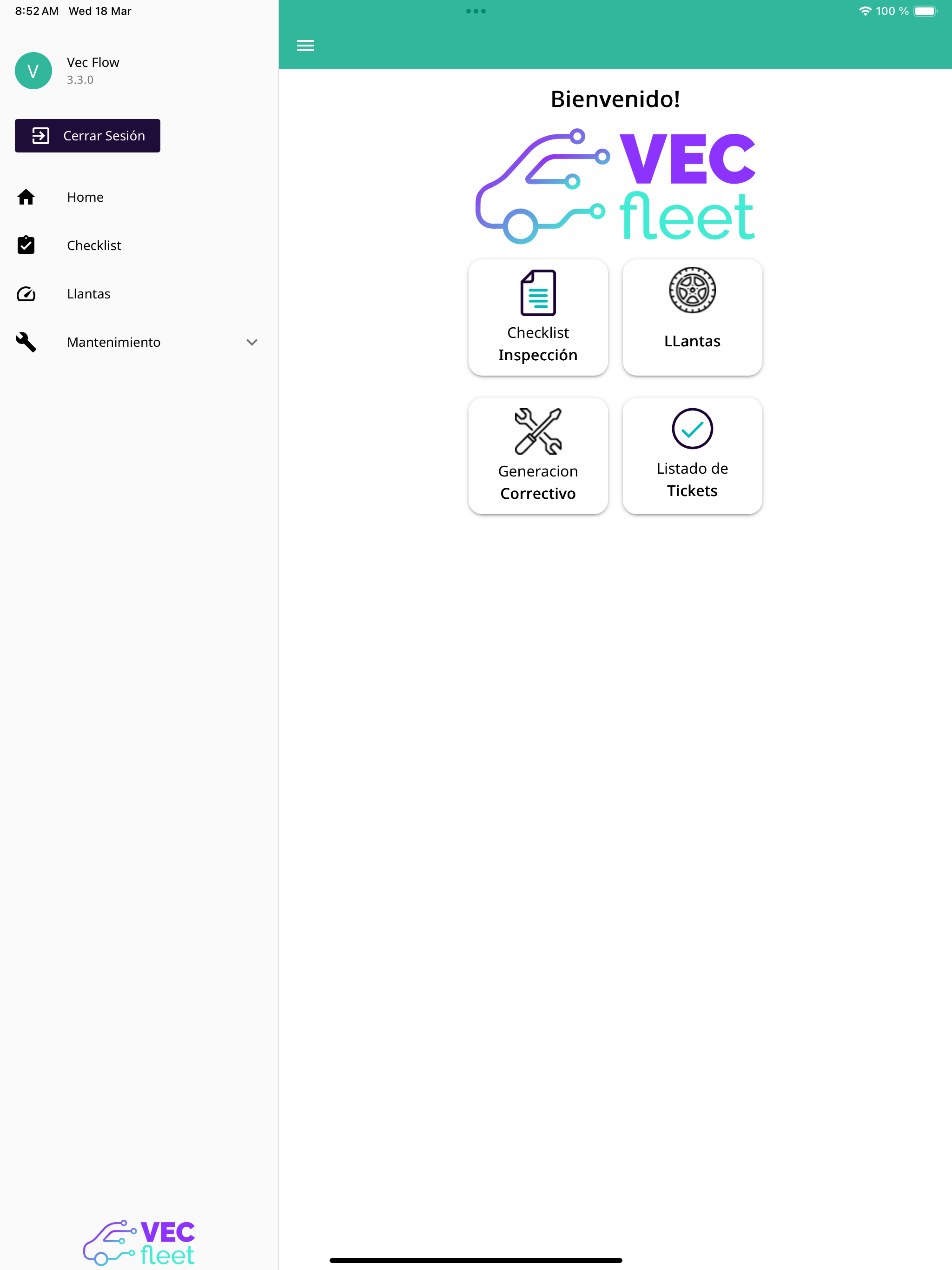The width and height of the screenshot is (952, 1270).
Task: Click the tire wheel icon on LLantas card
Action: click(x=693, y=290)
